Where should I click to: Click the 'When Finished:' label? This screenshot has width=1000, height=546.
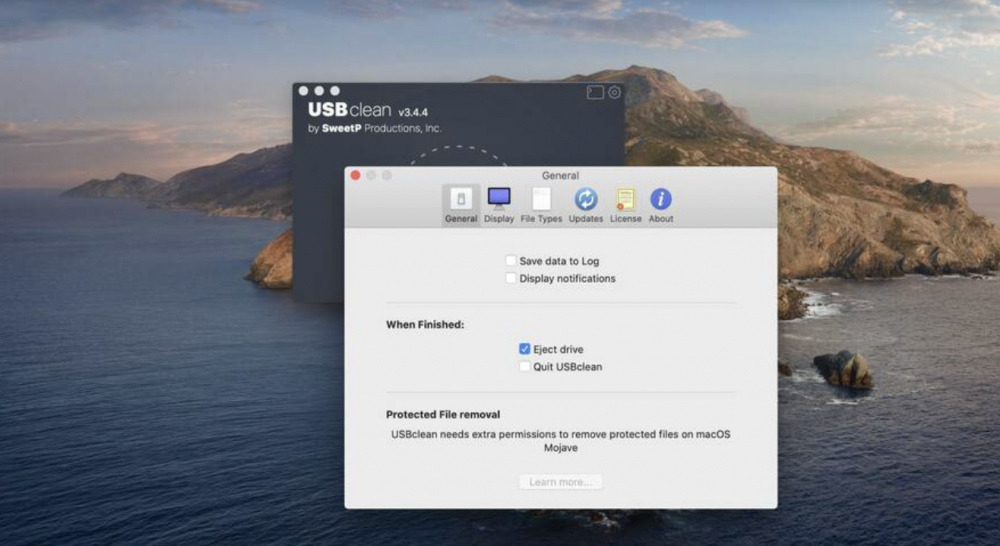click(x=425, y=324)
